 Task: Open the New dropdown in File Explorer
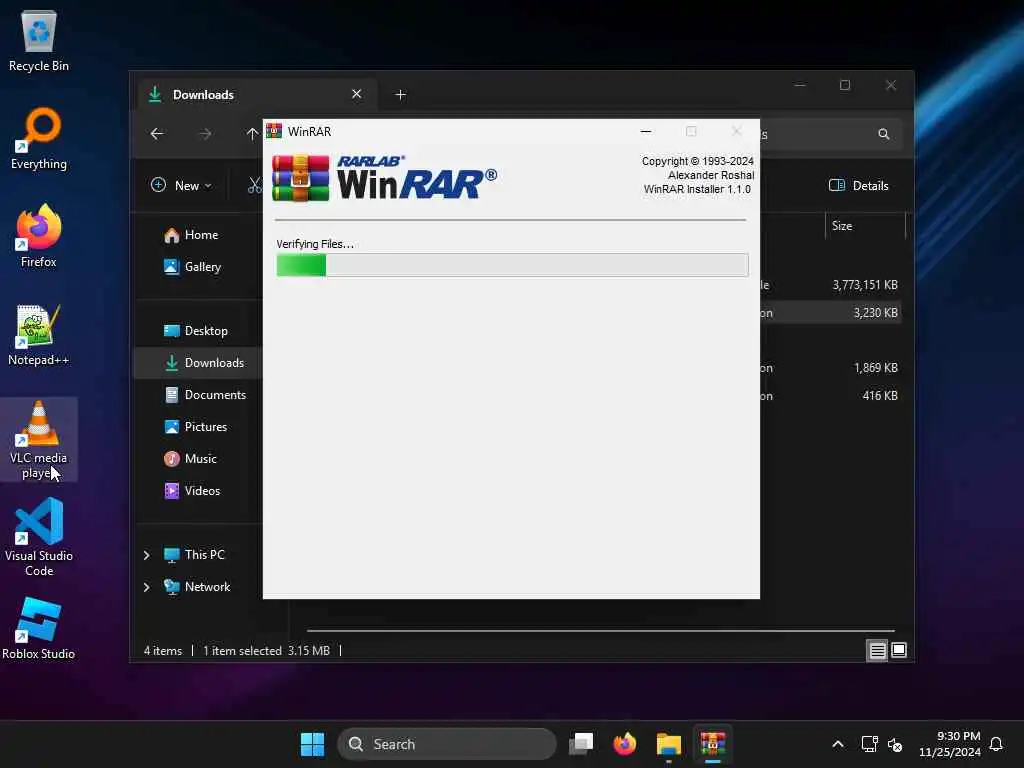pyautogui.click(x=181, y=185)
